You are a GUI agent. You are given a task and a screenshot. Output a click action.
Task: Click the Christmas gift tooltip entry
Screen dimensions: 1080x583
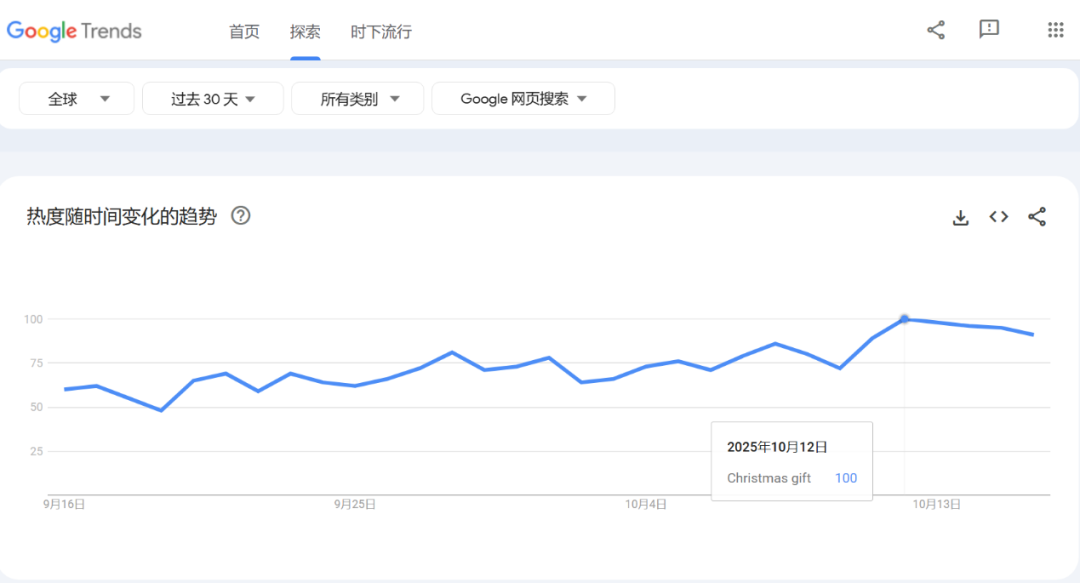(769, 478)
